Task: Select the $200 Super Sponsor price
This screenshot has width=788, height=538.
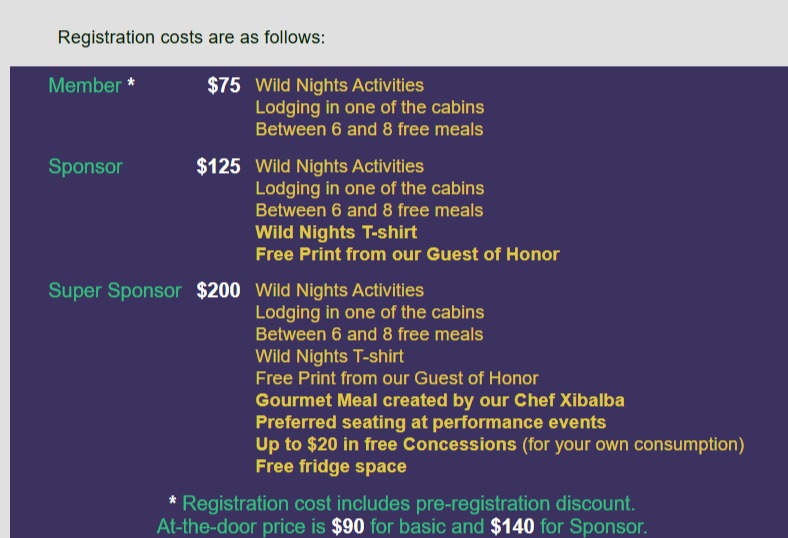Action: tap(218, 291)
